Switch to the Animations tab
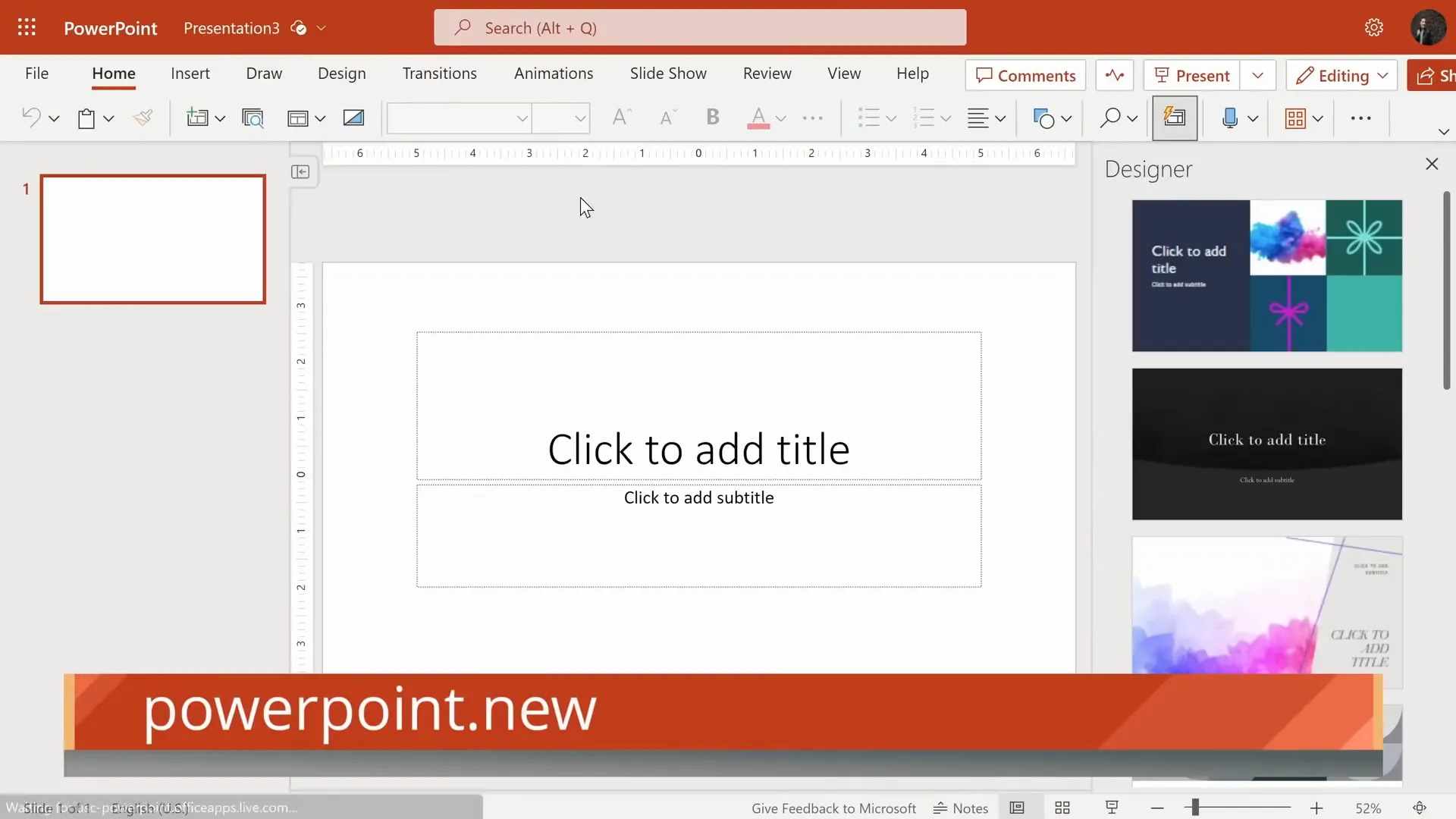The width and height of the screenshot is (1456, 819). tap(554, 74)
